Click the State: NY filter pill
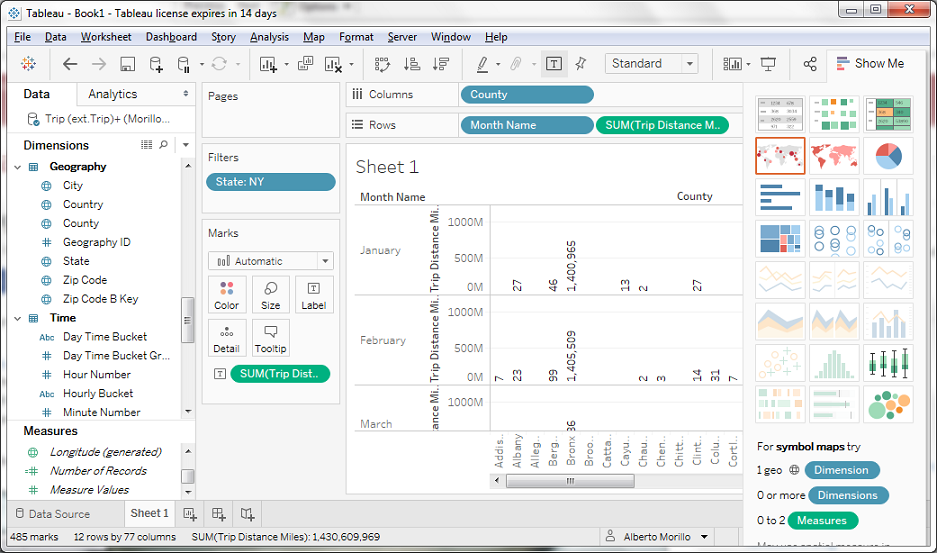This screenshot has width=937, height=553. coord(271,182)
